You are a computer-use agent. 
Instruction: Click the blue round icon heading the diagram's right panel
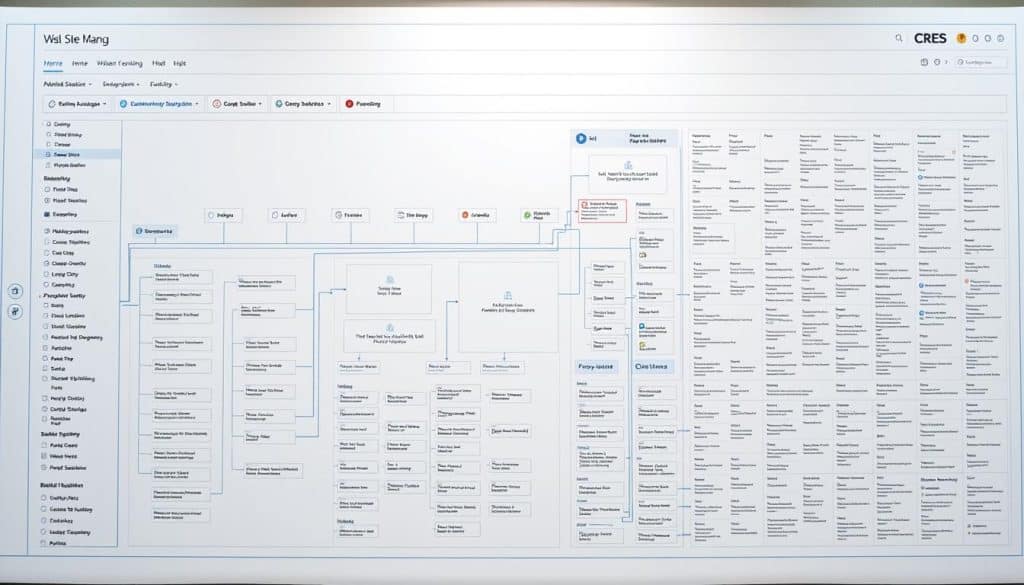(581, 138)
